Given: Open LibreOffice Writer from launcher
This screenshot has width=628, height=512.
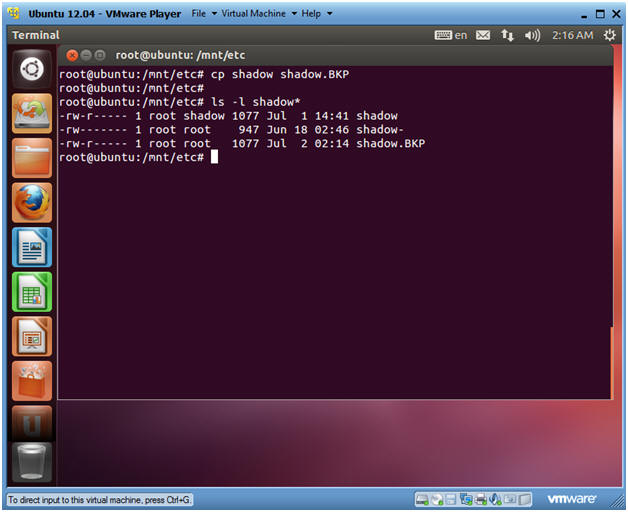Looking at the screenshot, I should click(x=32, y=247).
